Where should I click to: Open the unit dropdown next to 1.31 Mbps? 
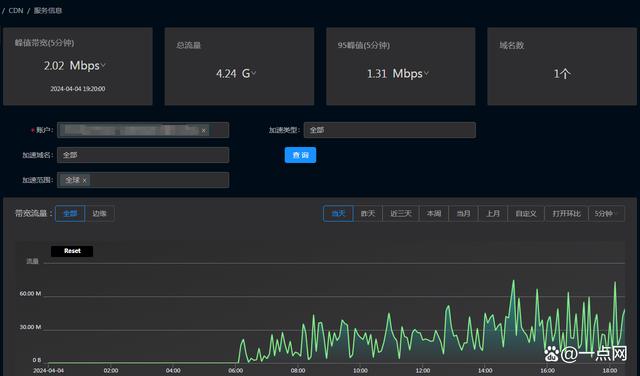pyautogui.click(x=426, y=73)
